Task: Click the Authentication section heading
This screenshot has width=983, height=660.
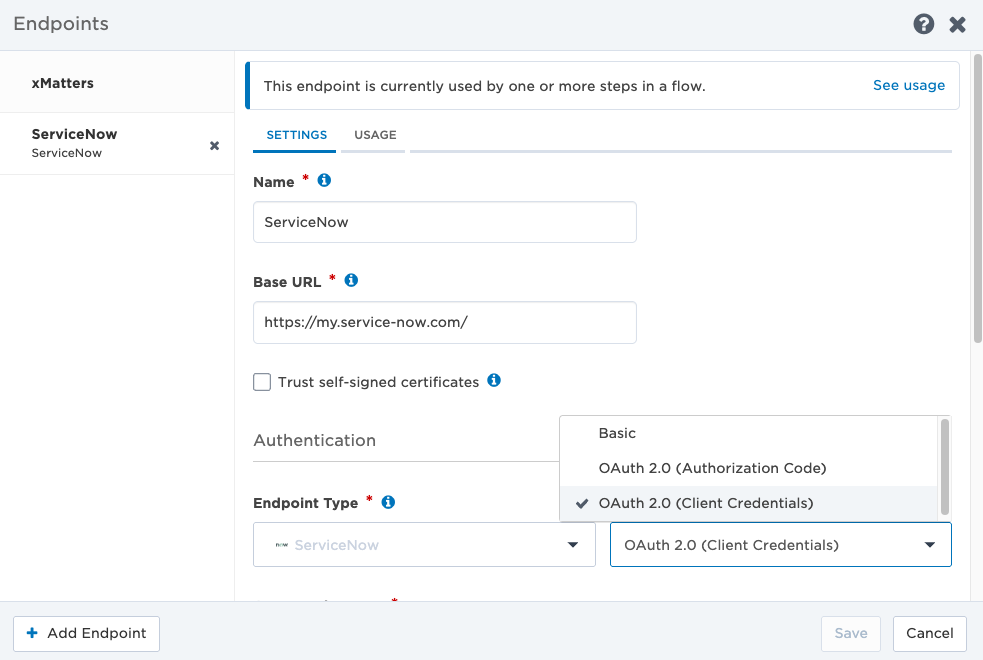Action: (x=314, y=440)
